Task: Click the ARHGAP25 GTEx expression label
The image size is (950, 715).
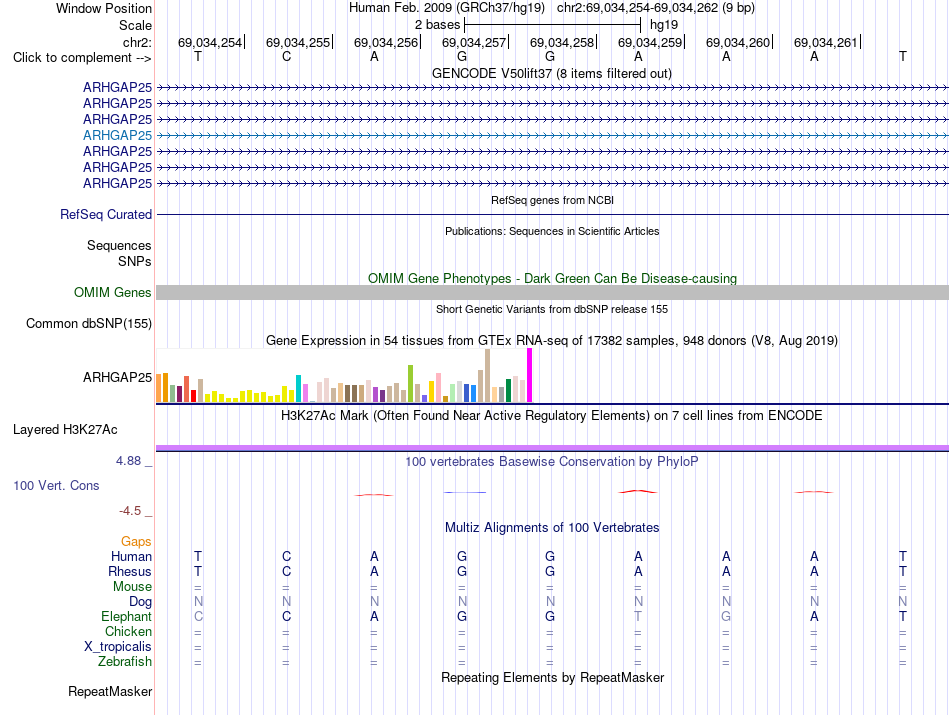Action: [x=118, y=377]
